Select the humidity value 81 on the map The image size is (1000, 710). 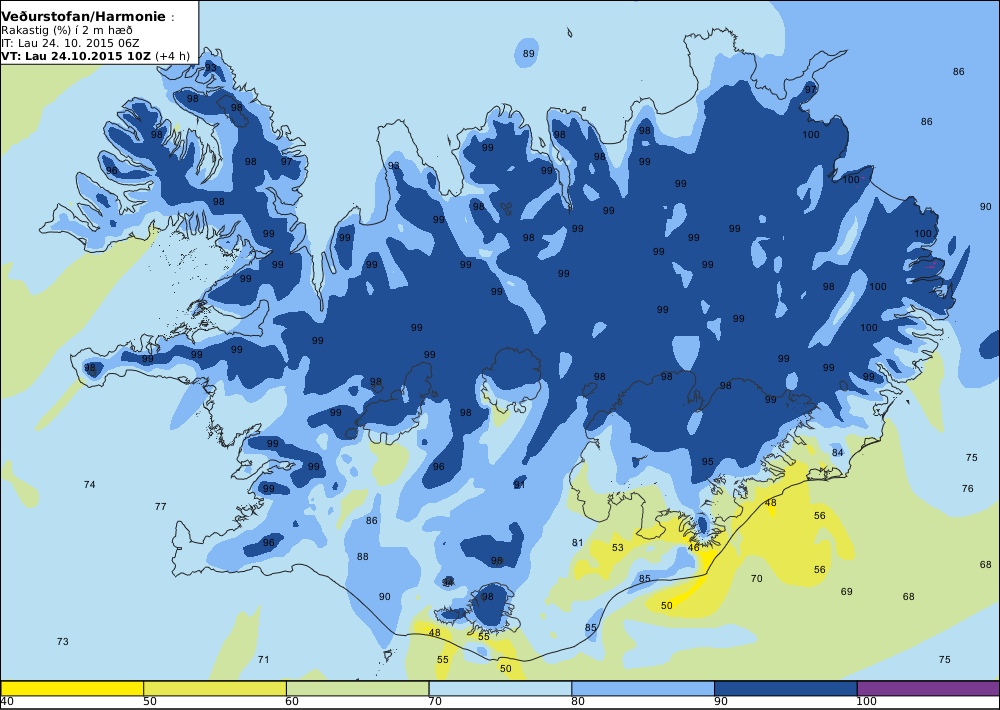click(577, 543)
